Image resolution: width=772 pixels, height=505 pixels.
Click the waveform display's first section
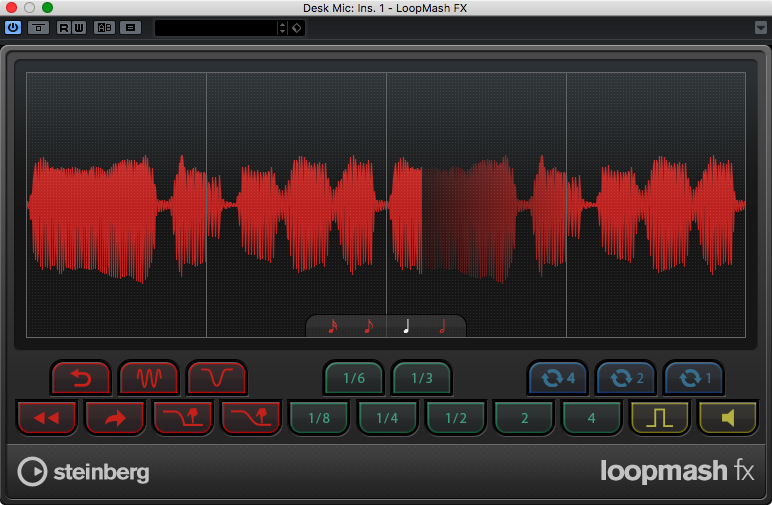pyautogui.click(x=116, y=205)
